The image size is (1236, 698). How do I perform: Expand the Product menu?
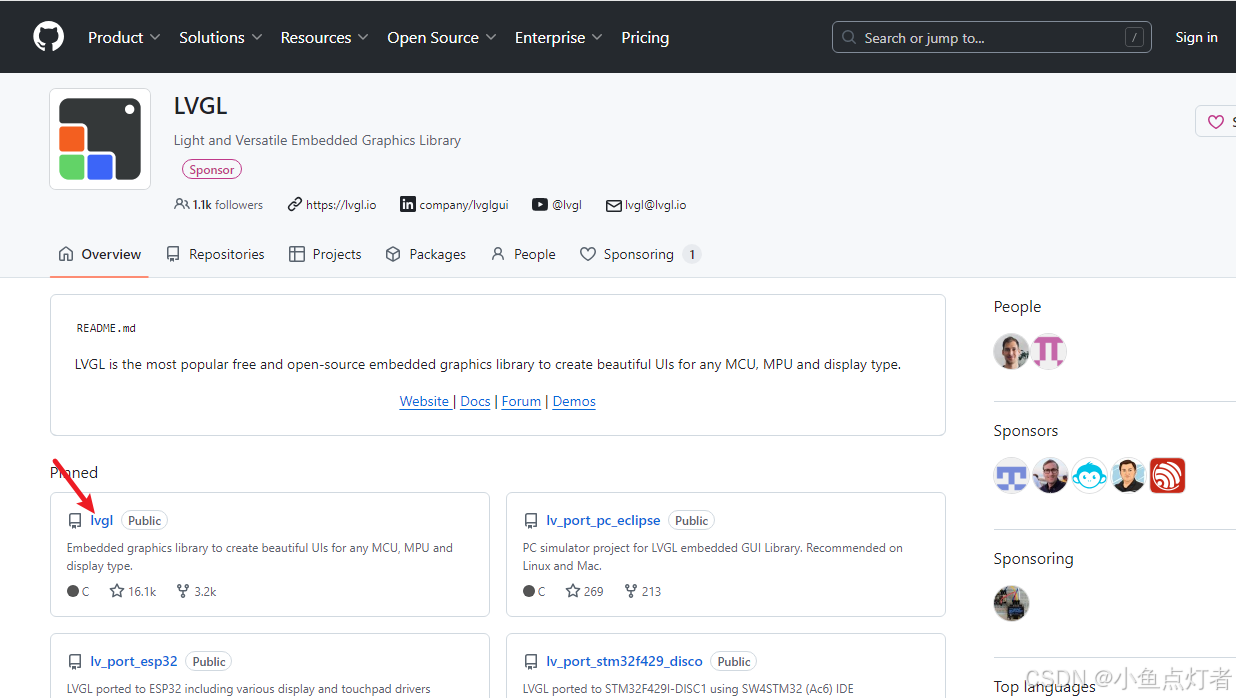click(x=124, y=37)
